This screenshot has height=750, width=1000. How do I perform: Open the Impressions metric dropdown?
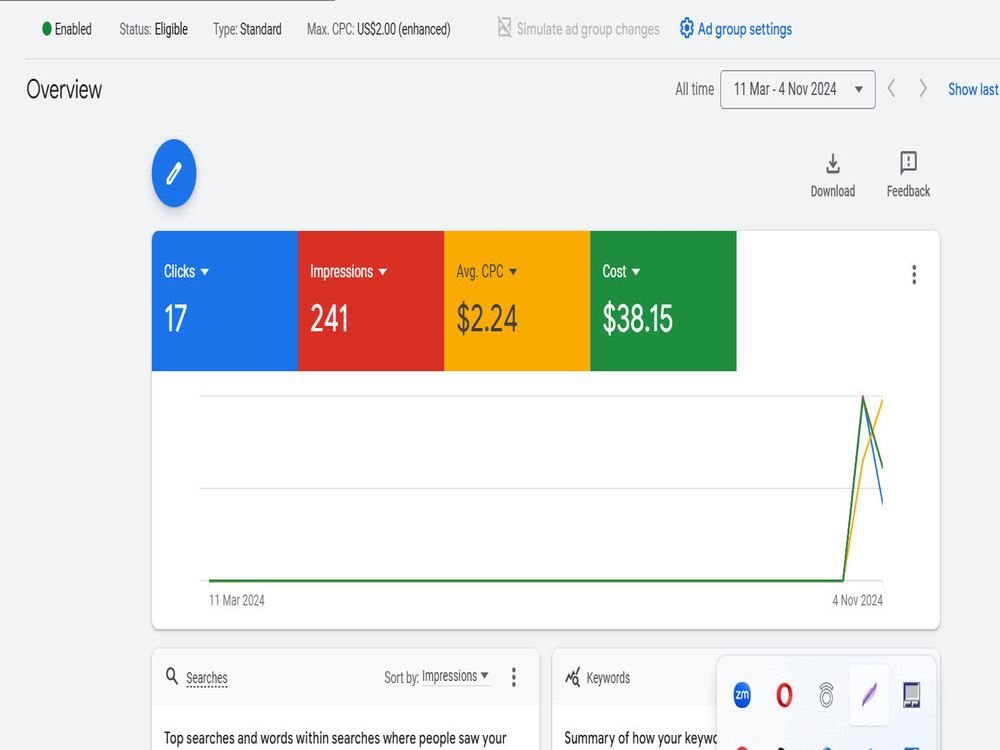[348, 271]
